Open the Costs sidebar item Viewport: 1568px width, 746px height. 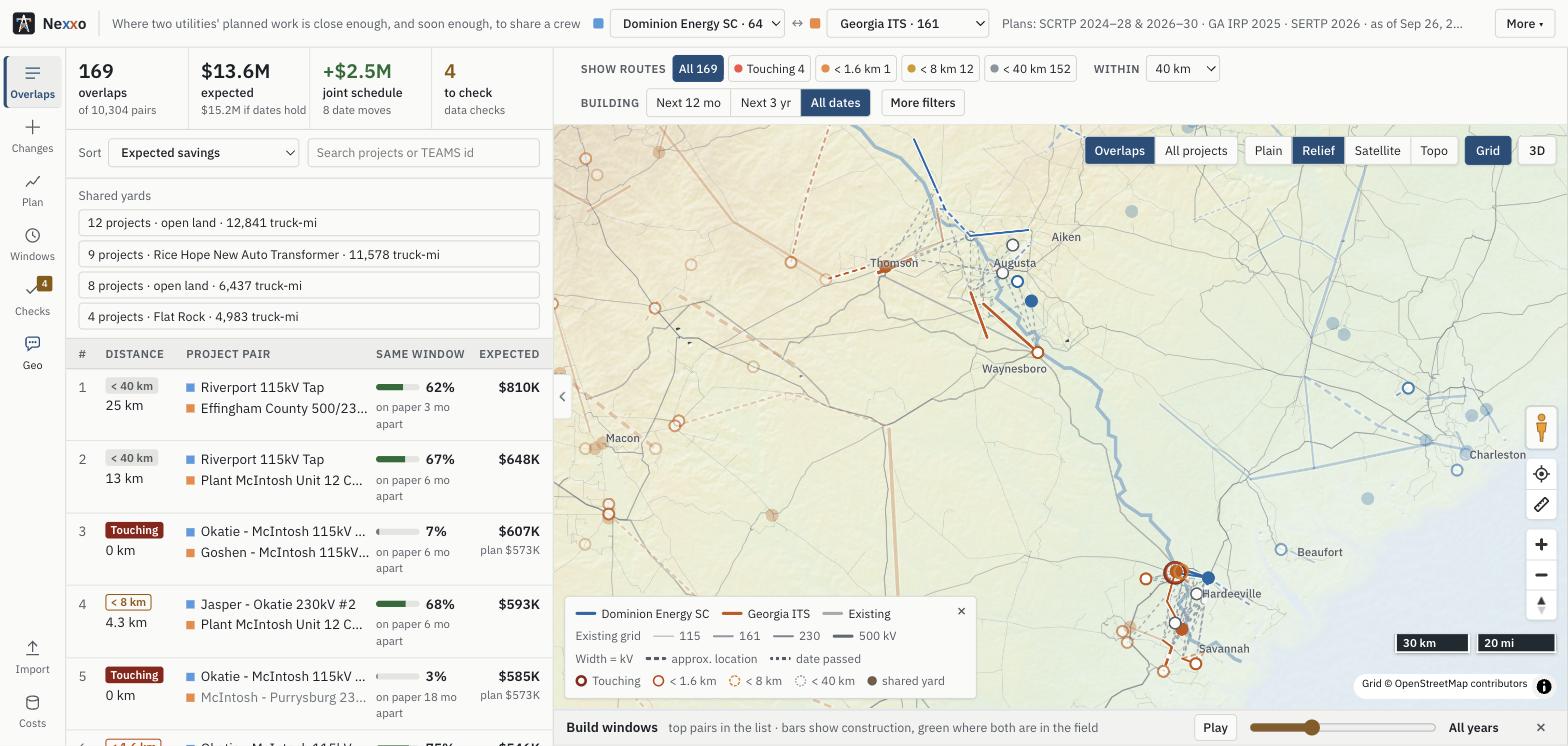(x=32, y=711)
